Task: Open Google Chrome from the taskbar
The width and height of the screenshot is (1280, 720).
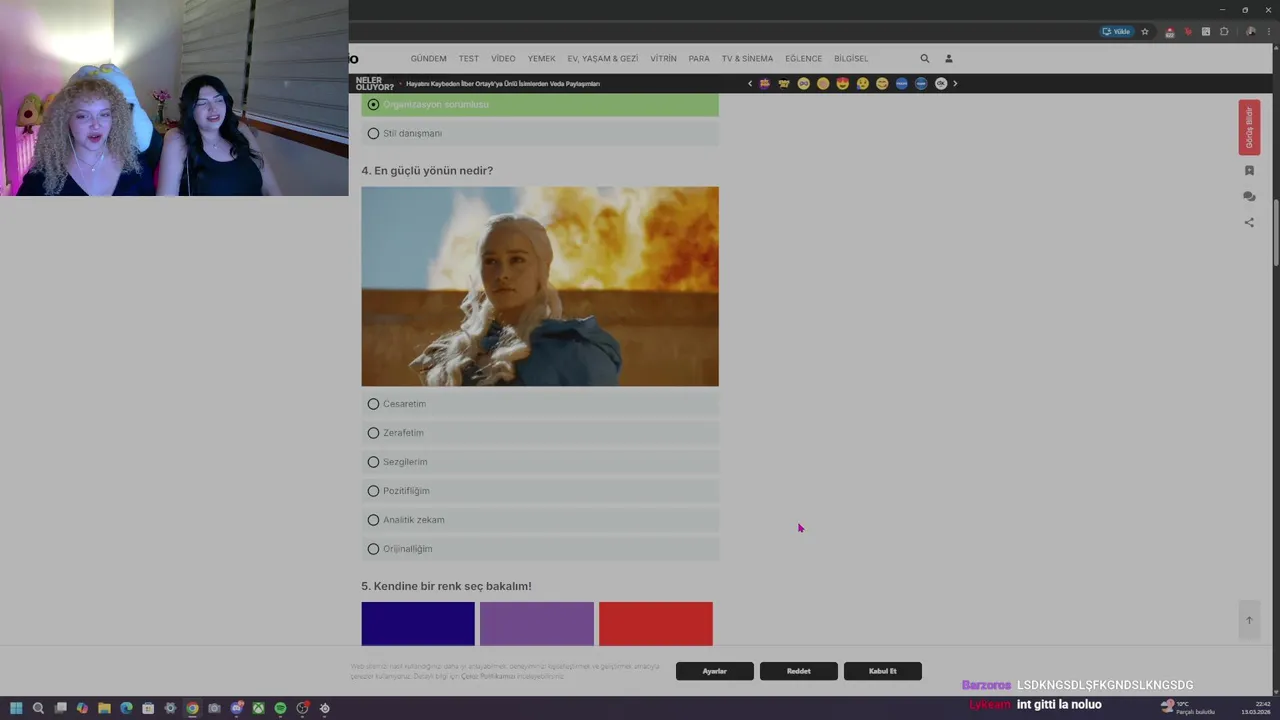Action: tap(192, 708)
